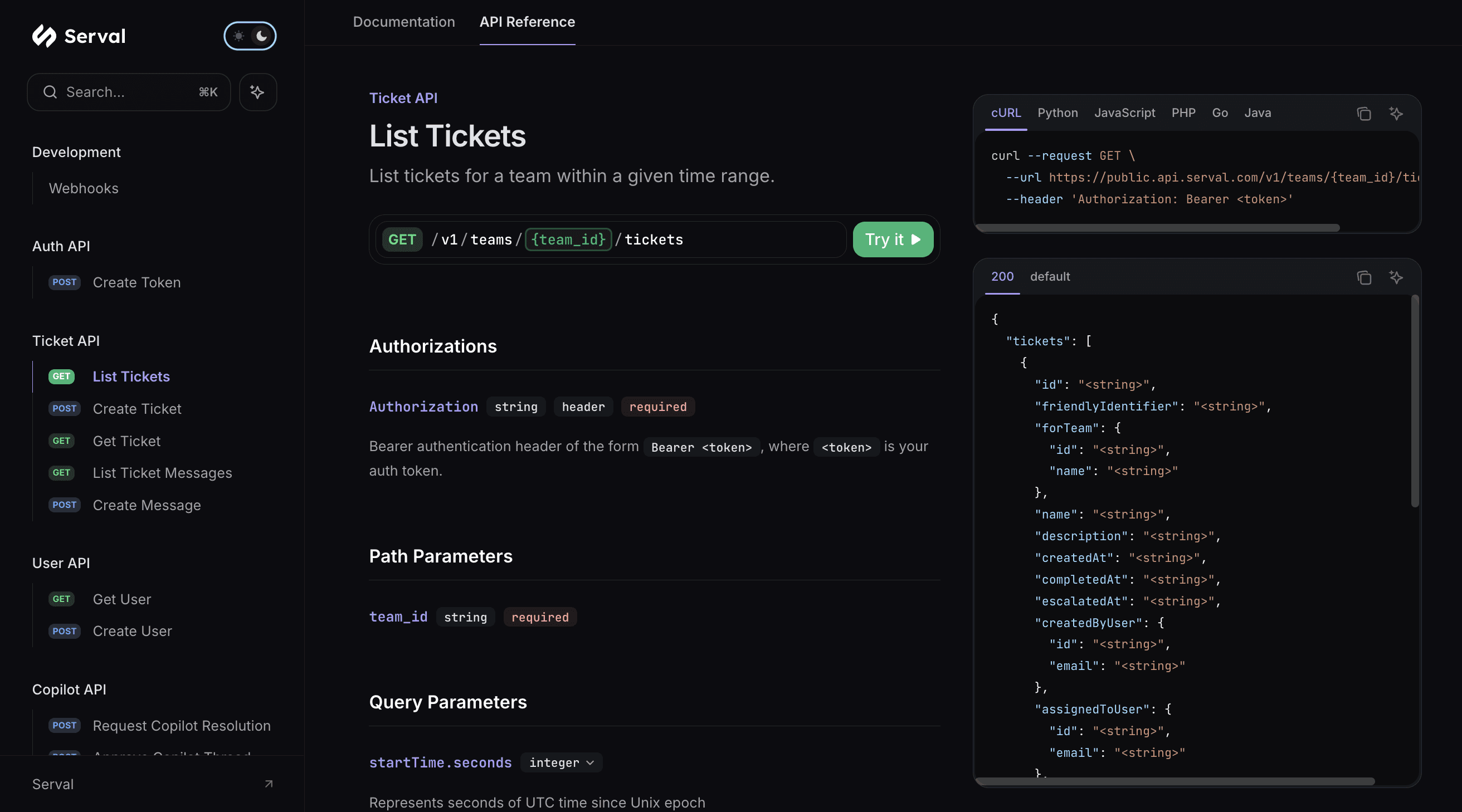The height and width of the screenshot is (812, 1462).
Task: Click the Serval link in the sidebar footer
Action: (x=53, y=784)
